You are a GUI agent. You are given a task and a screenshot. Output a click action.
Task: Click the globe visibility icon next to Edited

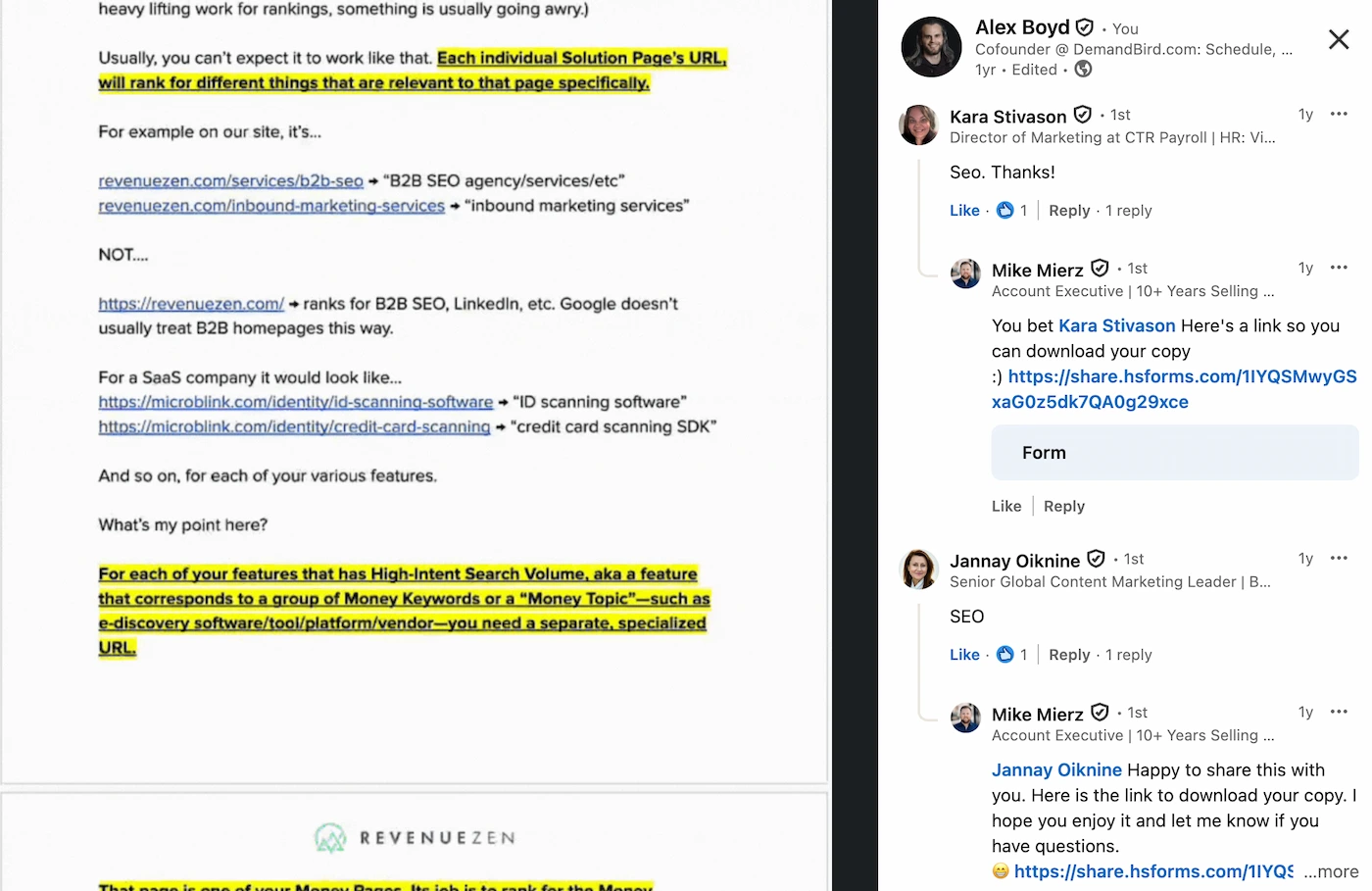[1084, 70]
